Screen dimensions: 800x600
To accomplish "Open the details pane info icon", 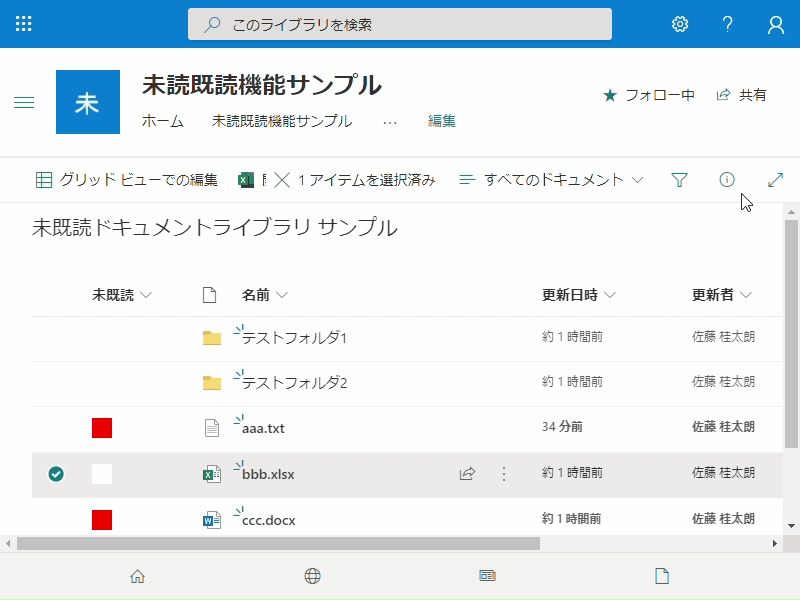I will coord(727,180).
